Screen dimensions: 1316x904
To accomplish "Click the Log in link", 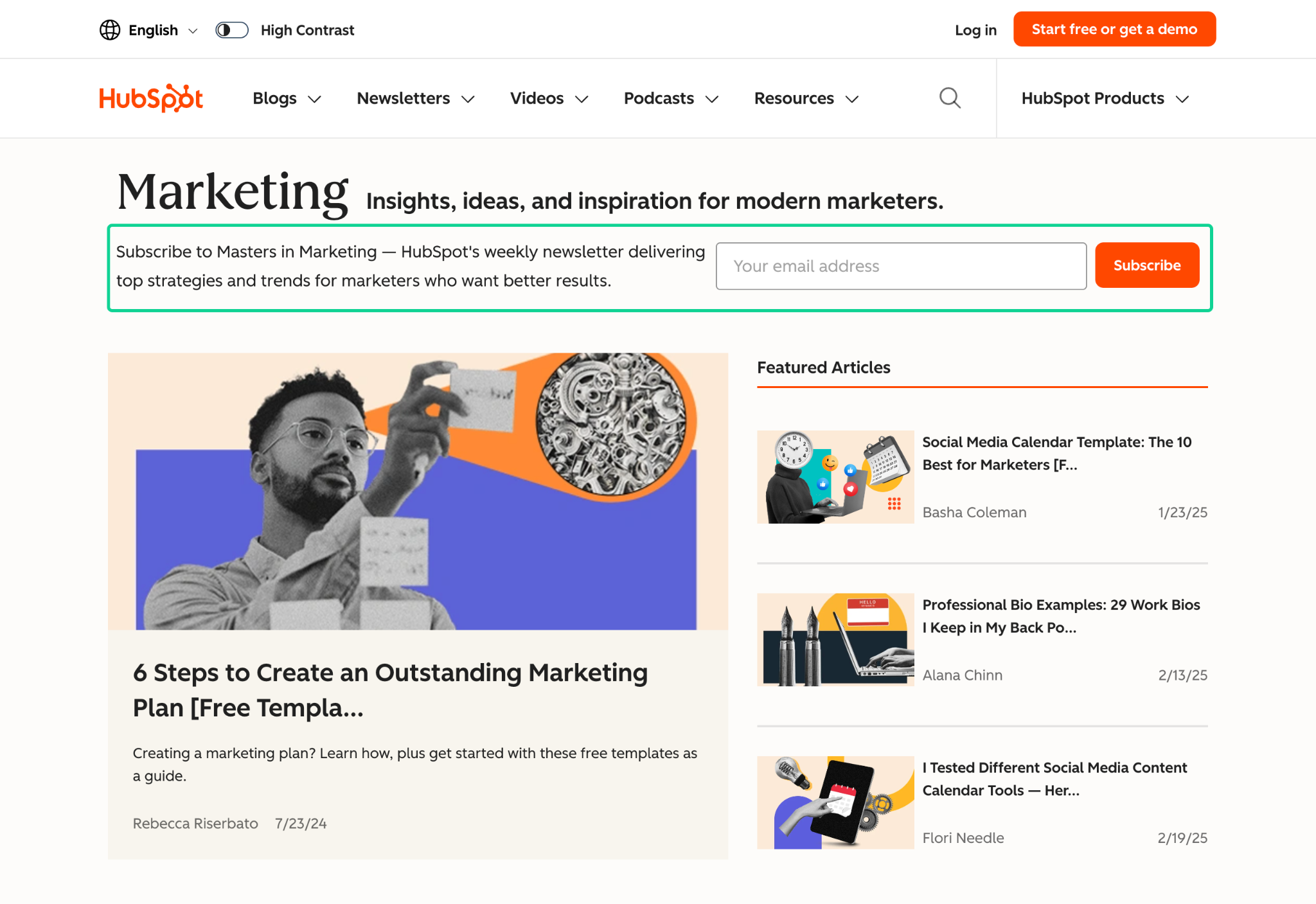I will pos(975,30).
